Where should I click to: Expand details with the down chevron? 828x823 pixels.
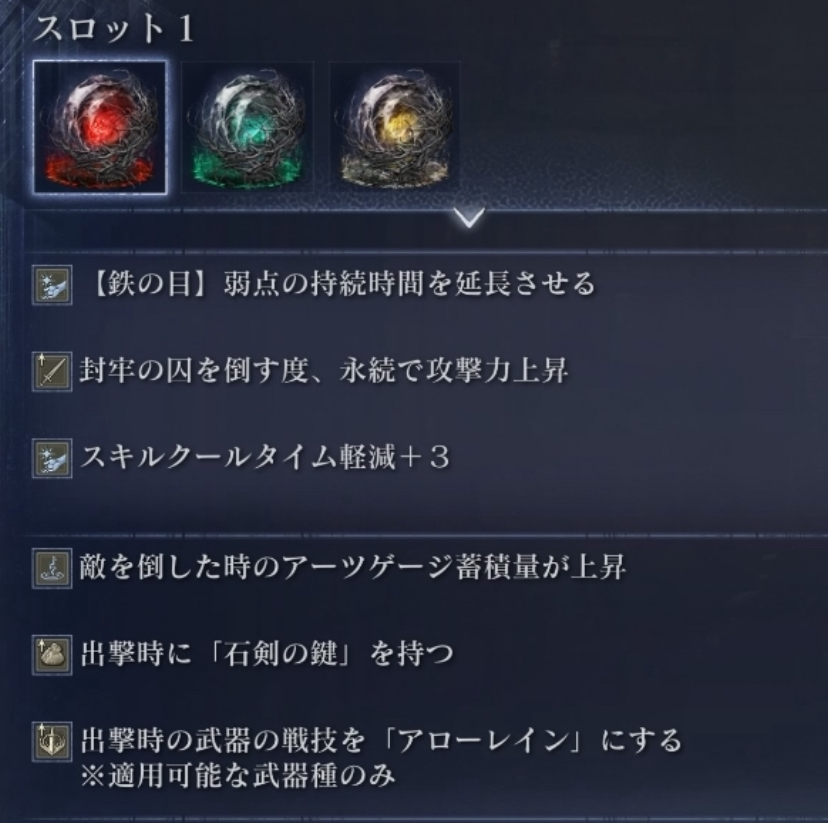click(469, 217)
